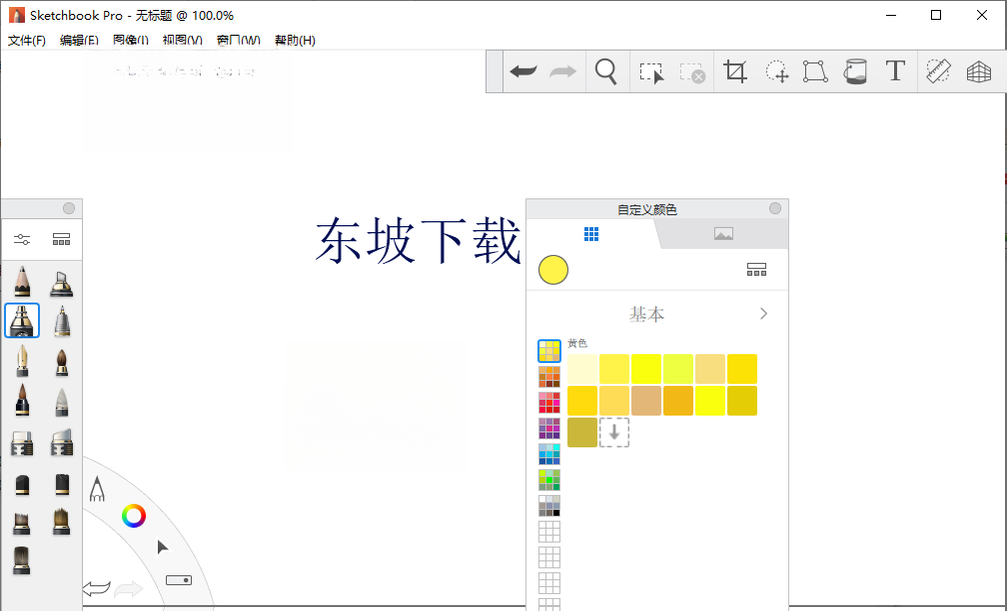Pick the Flood Fill paint bucket

click(x=855, y=71)
